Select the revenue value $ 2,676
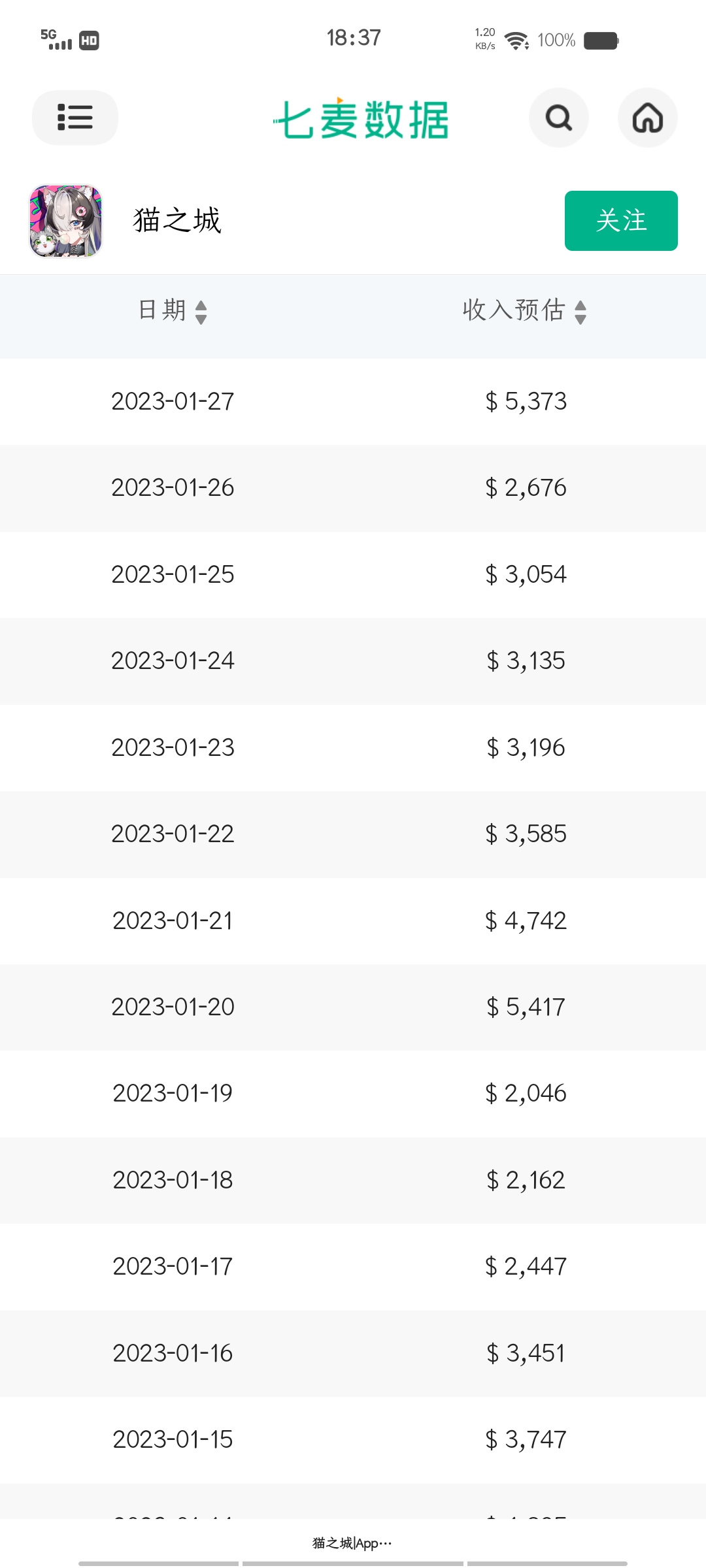The image size is (706, 1568). click(x=526, y=488)
